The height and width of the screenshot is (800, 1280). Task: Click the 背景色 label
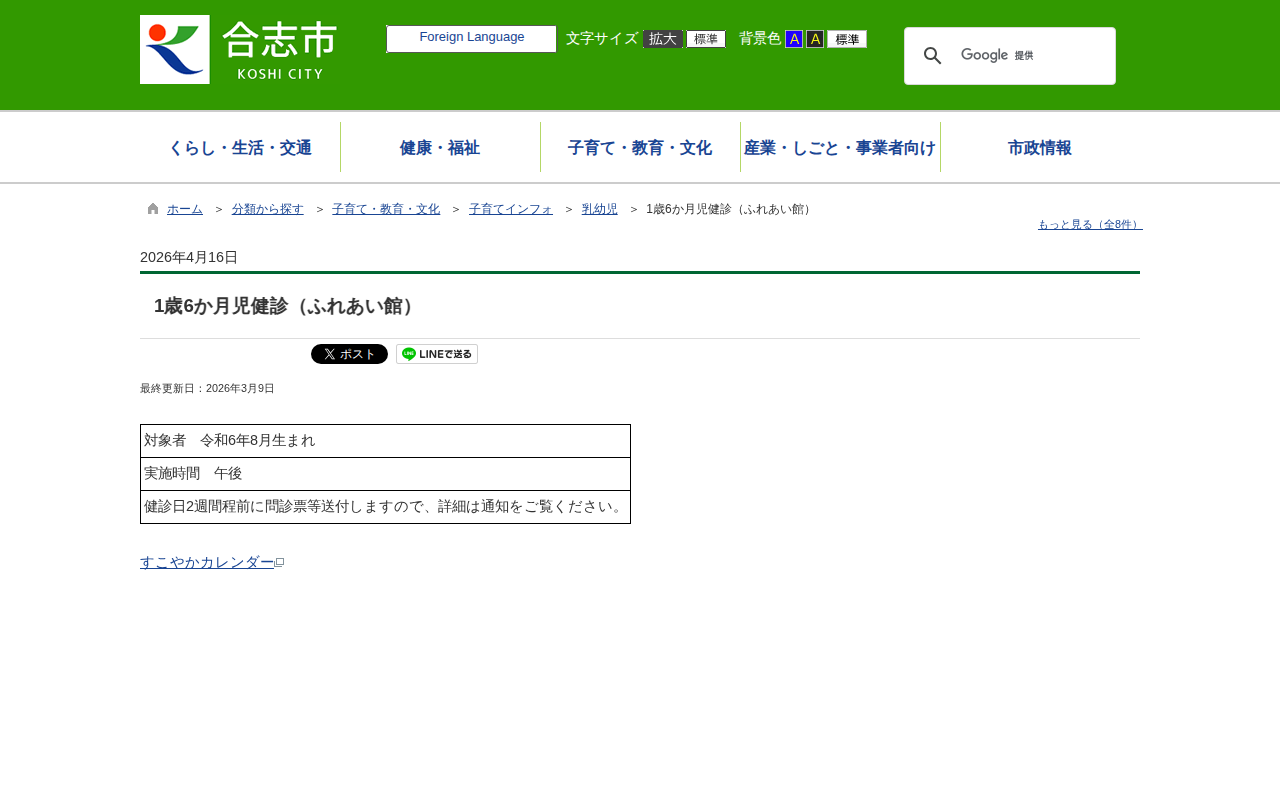760,39
